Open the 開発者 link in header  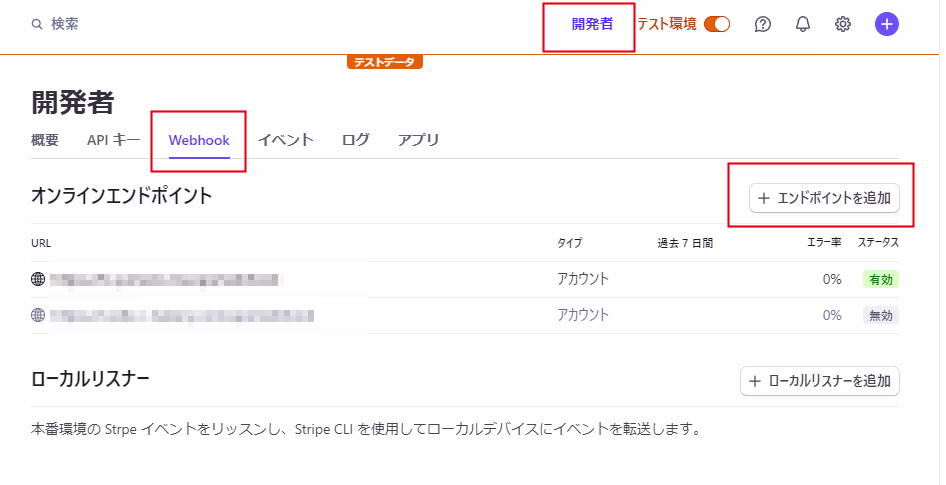[x=592, y=24]
